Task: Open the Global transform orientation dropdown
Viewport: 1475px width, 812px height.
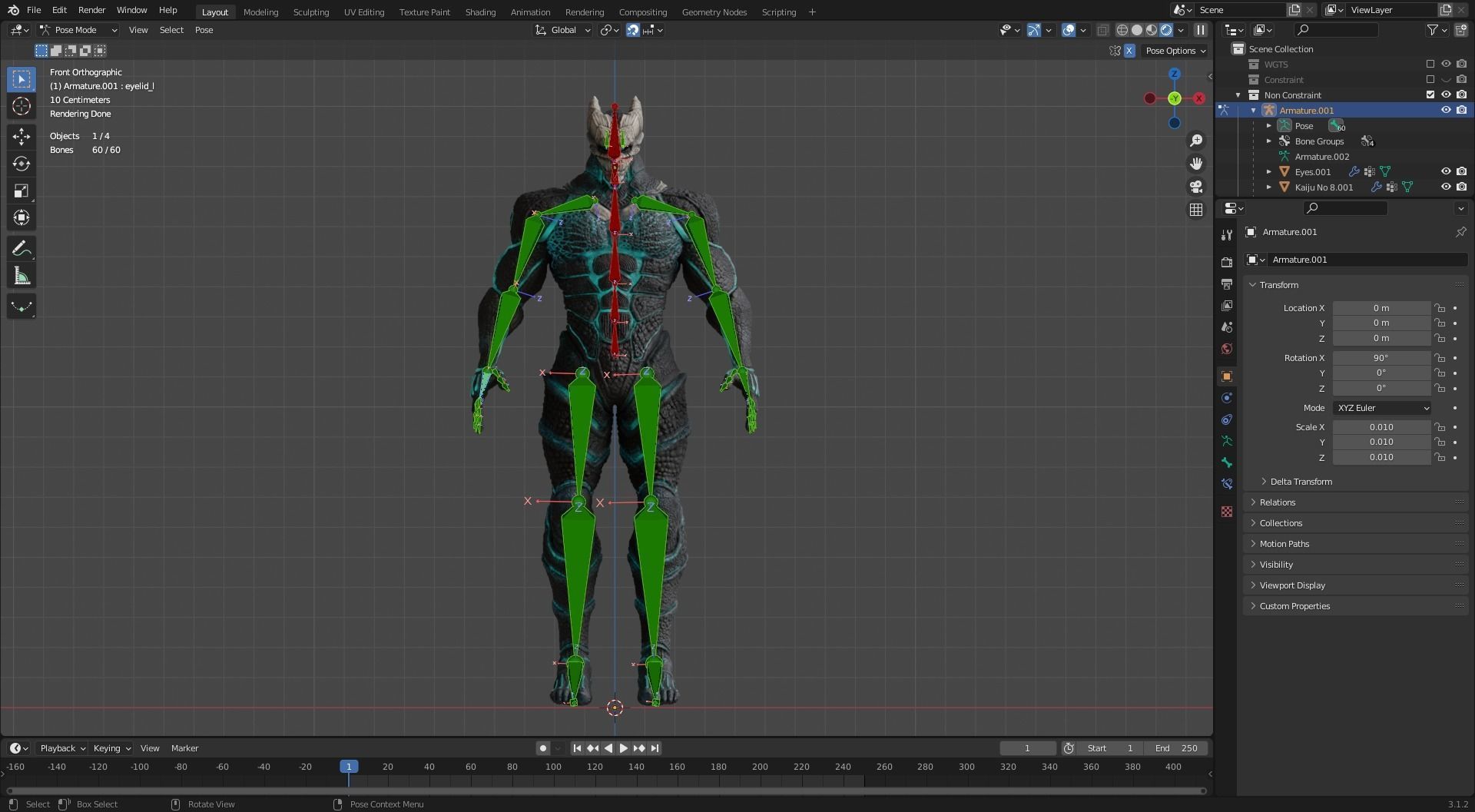Action: 563,30
